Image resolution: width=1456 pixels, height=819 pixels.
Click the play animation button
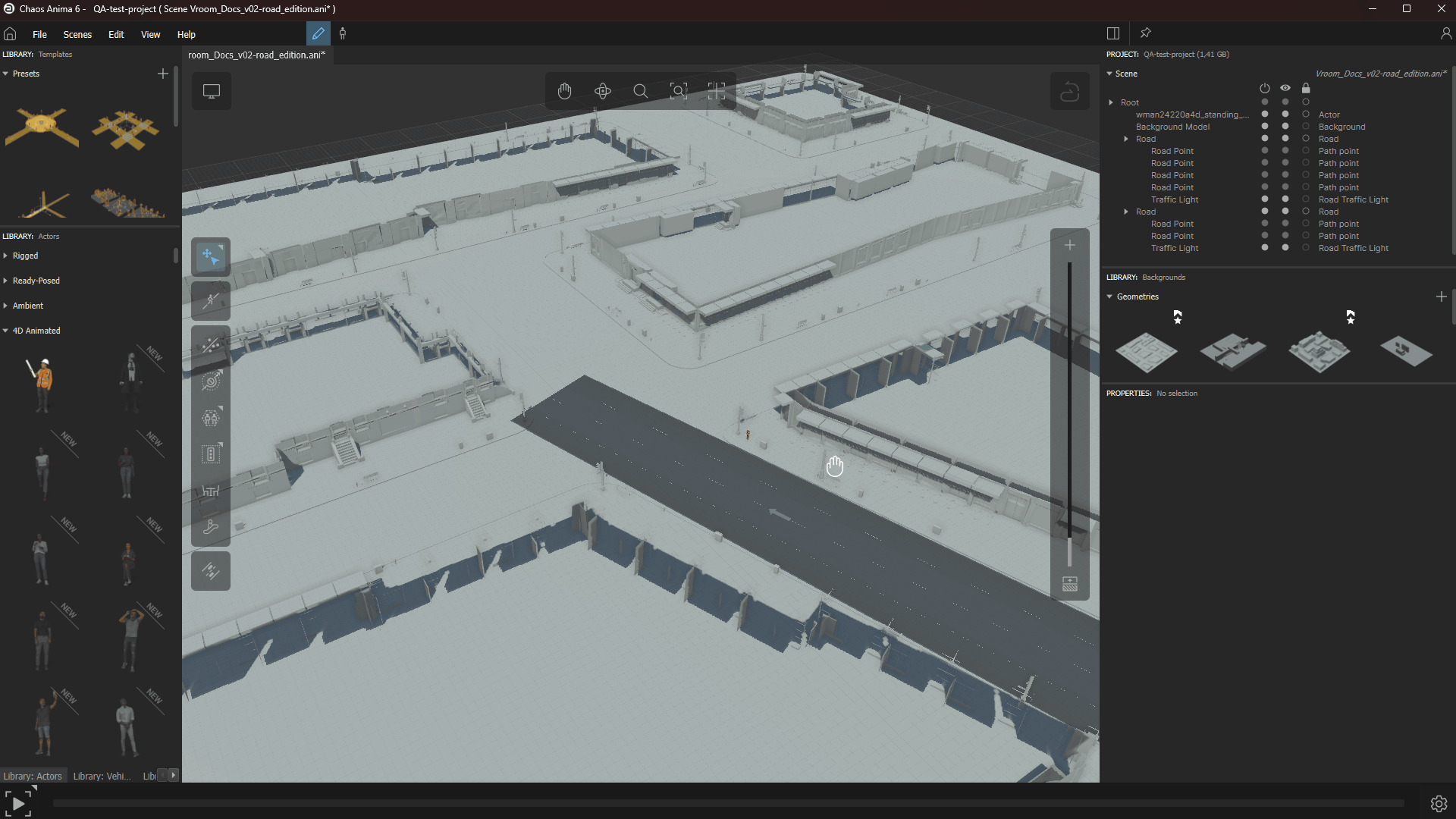[x=18, y=802]
